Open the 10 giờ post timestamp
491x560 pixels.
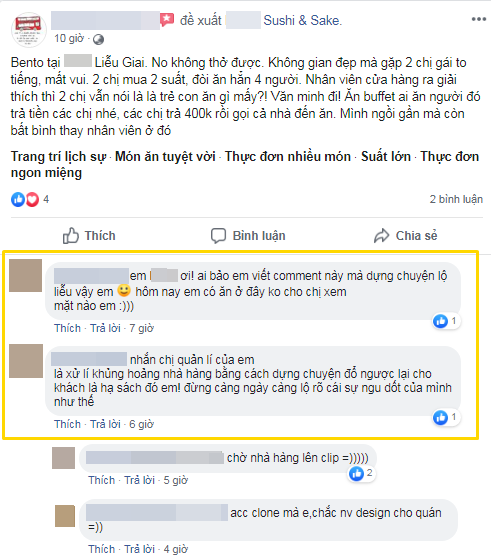pyautogui.click(x=69, y=38)
